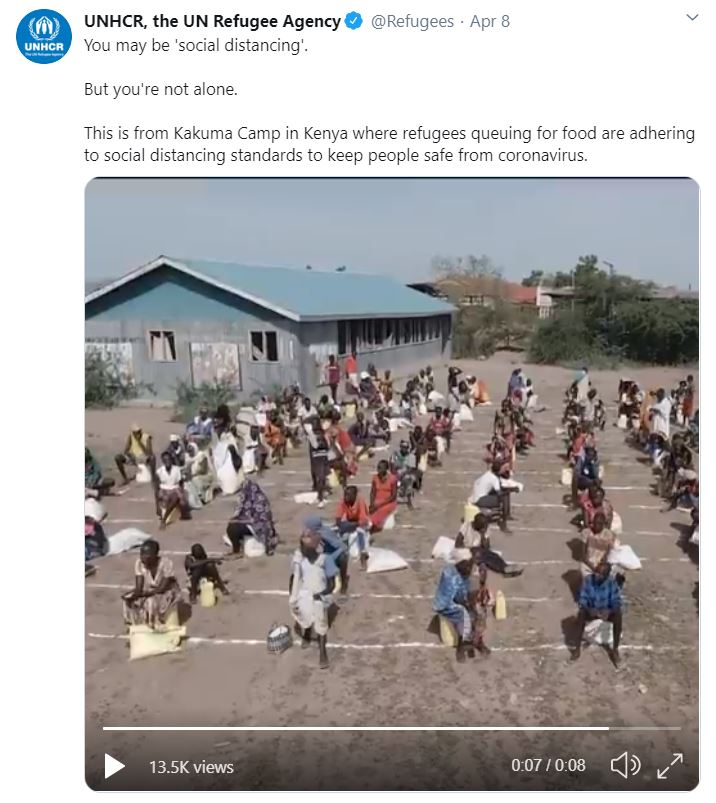
Task: Click the unplayed end of the progress bar
Action: [x=645, y=728]
